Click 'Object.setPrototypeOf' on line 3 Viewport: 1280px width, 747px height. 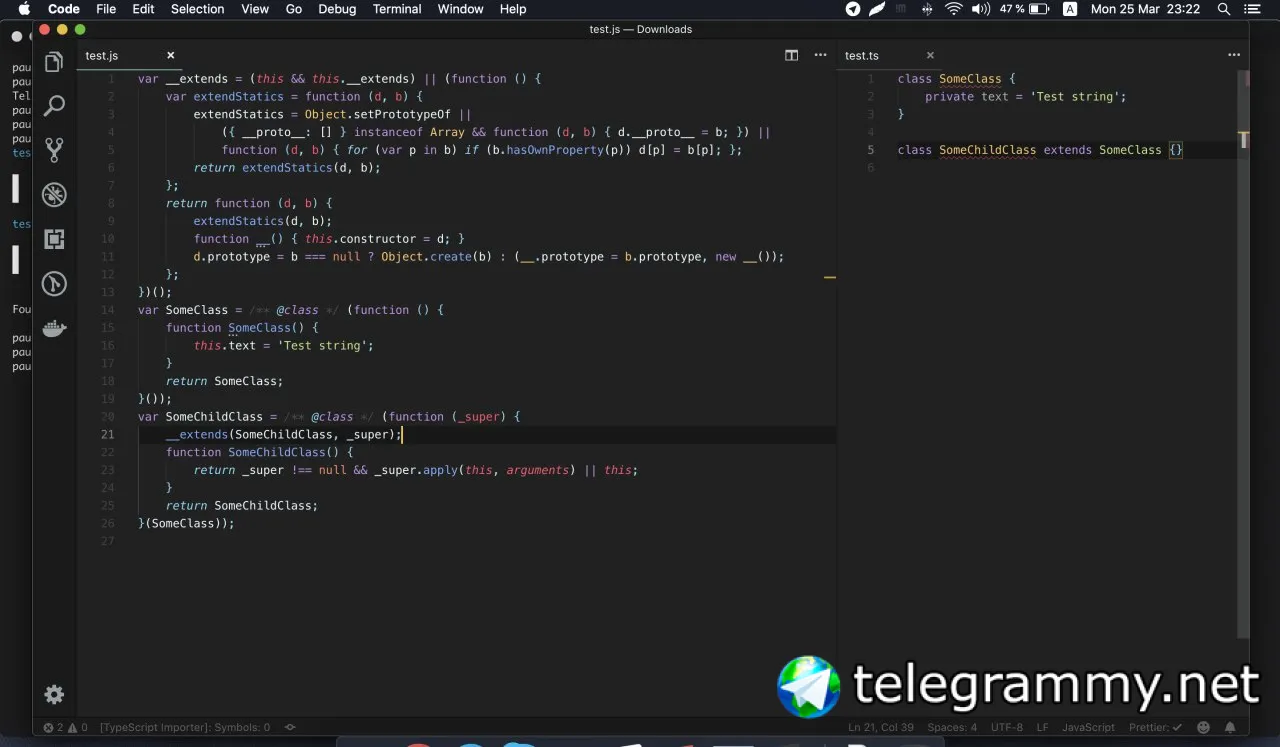tap(378, 115)
